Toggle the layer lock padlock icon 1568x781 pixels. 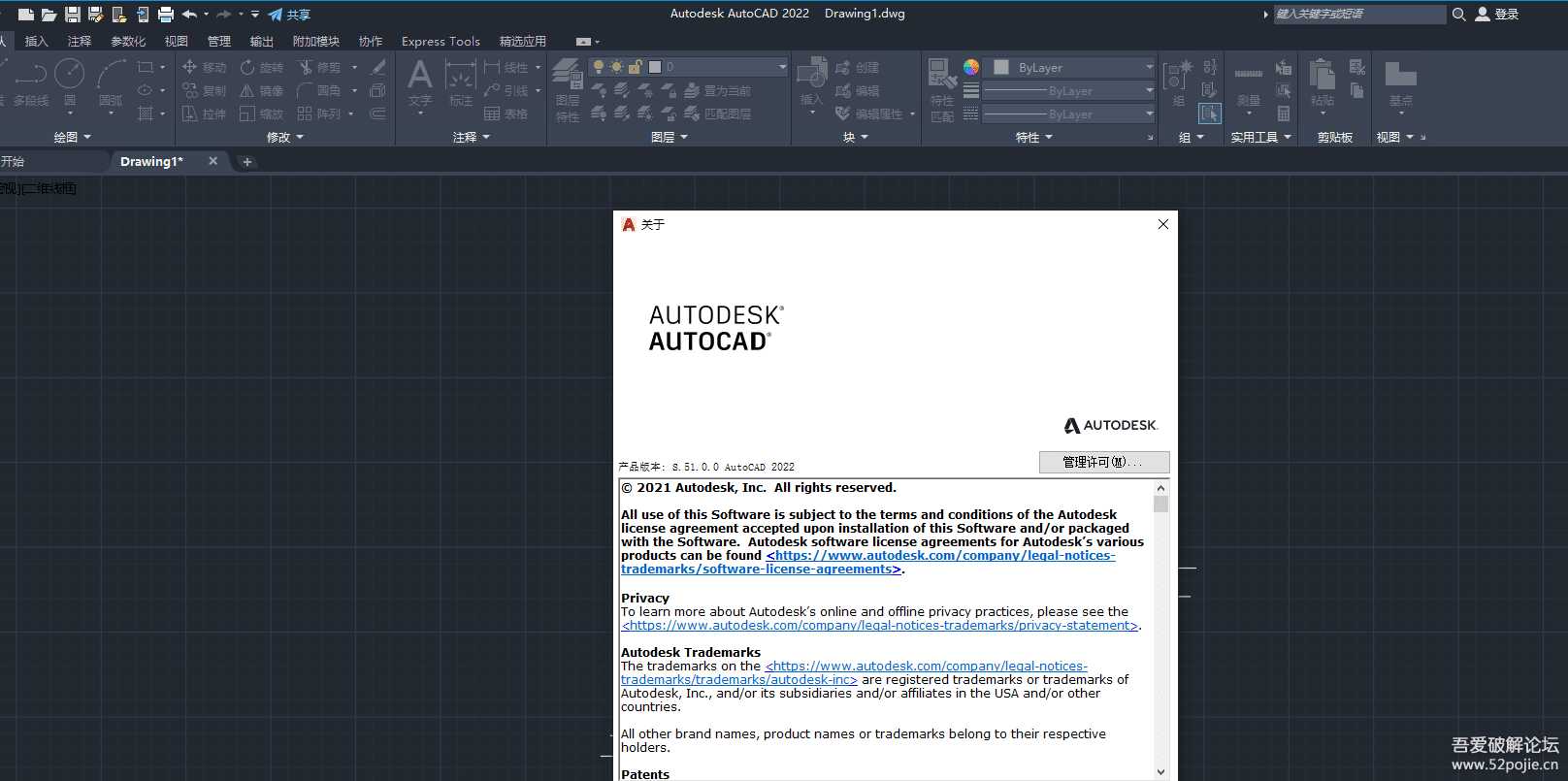click(x=635, y=67)
